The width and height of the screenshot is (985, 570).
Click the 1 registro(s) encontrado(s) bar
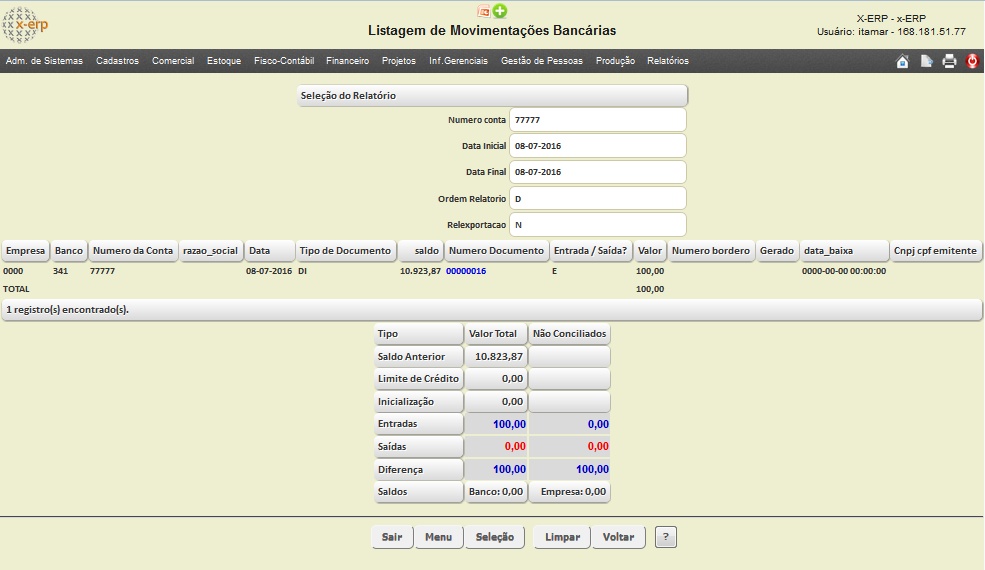tap(492, 310)
